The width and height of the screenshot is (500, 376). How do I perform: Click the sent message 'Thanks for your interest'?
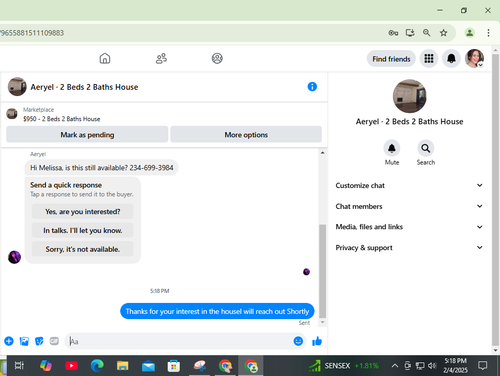[217, 311]
